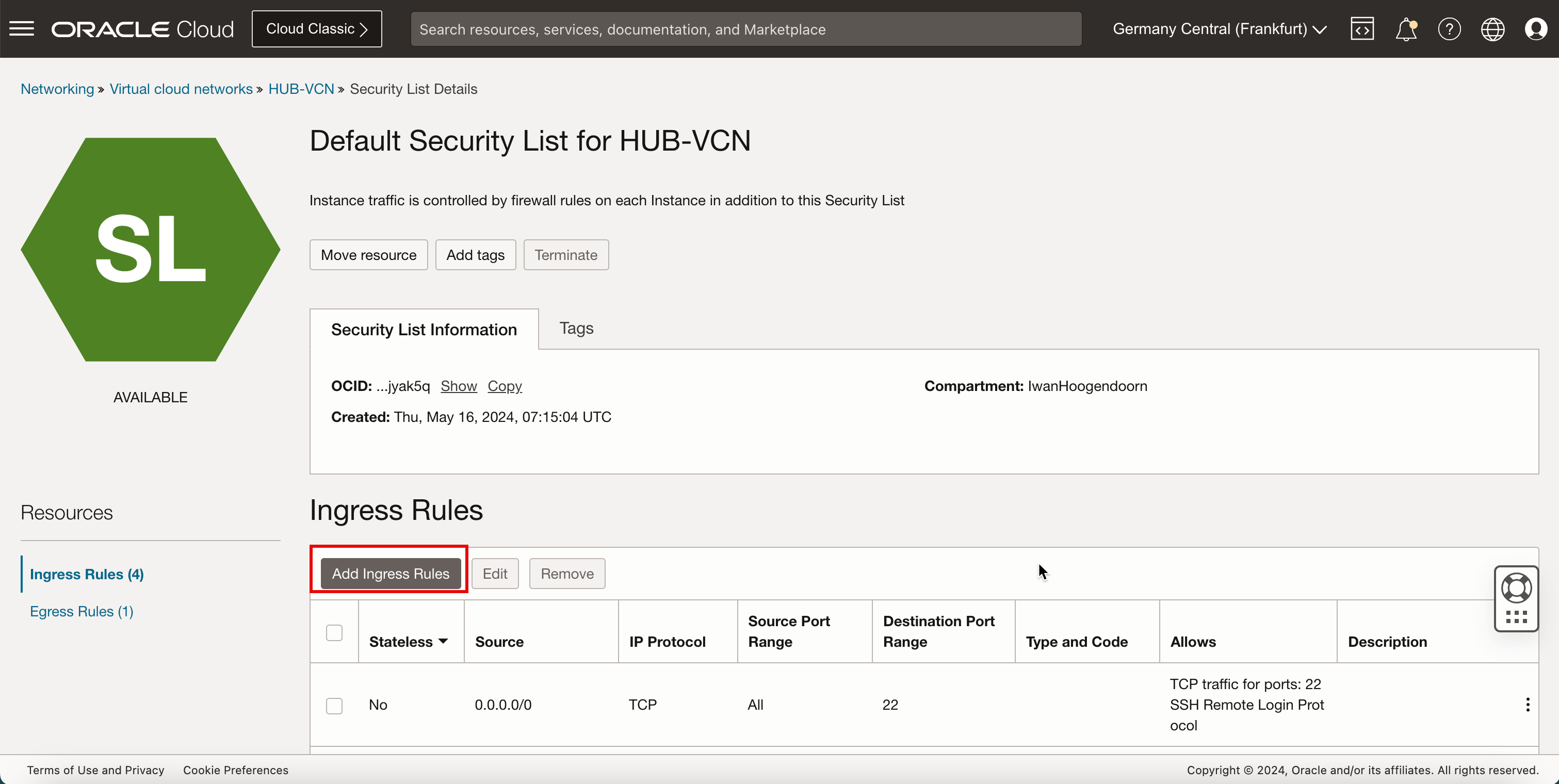Click the Cloud Shell terminal icon
The image size is (1559, 784).
[1362, 29]
